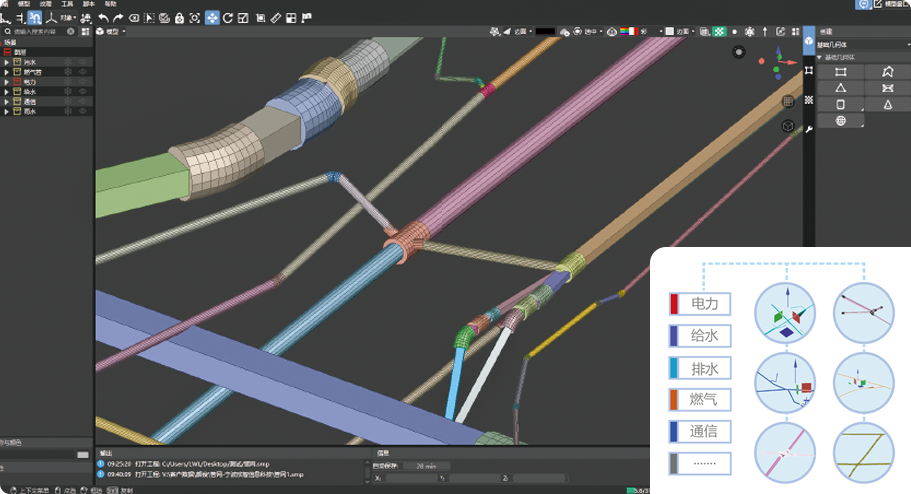Screen dimensions: 911x494
Task: Click the undo arrow in the toolbar
Action: point(103,18)
